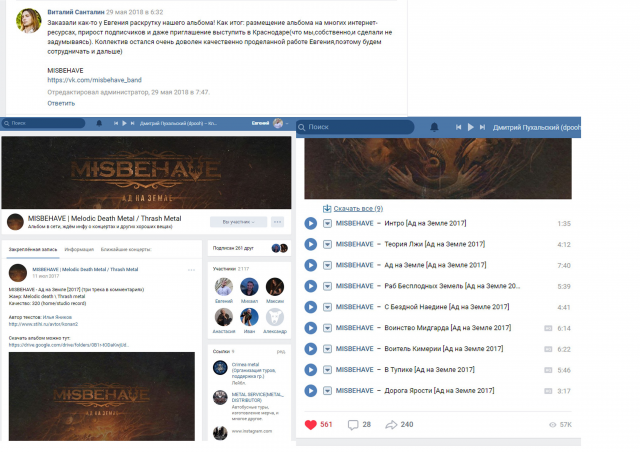Download the Интро track via arrow icon
640x452 pixels.
(x=327, y=223)
